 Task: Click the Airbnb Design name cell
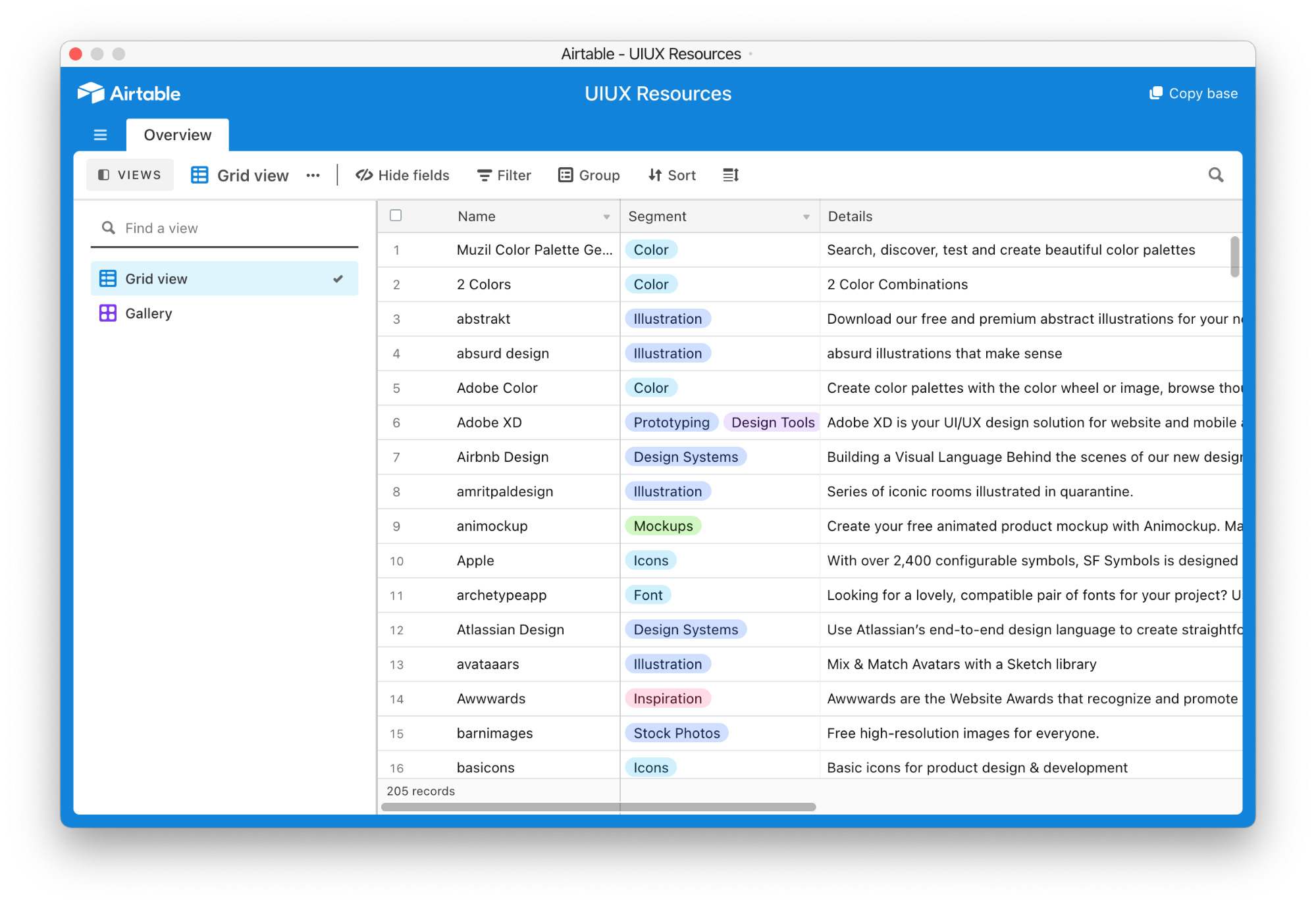535,457
